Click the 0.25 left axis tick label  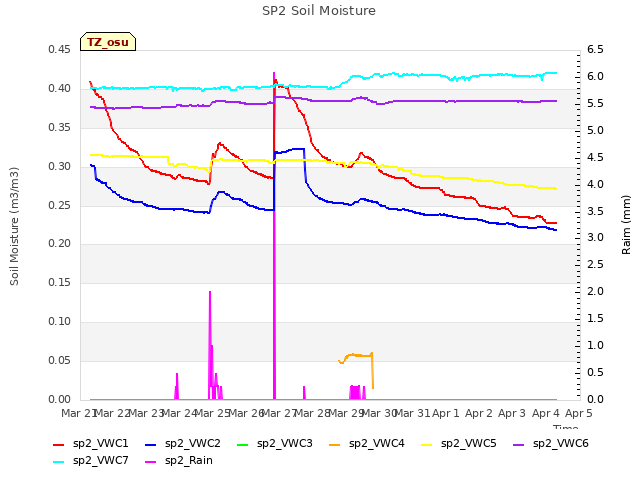pos(59,205)
